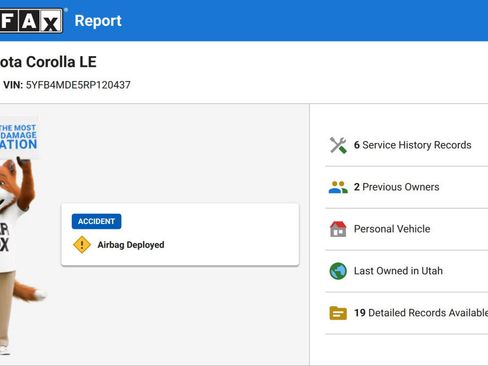
Task: Click the wrench service history icon
Action: [x=338, y=145]
